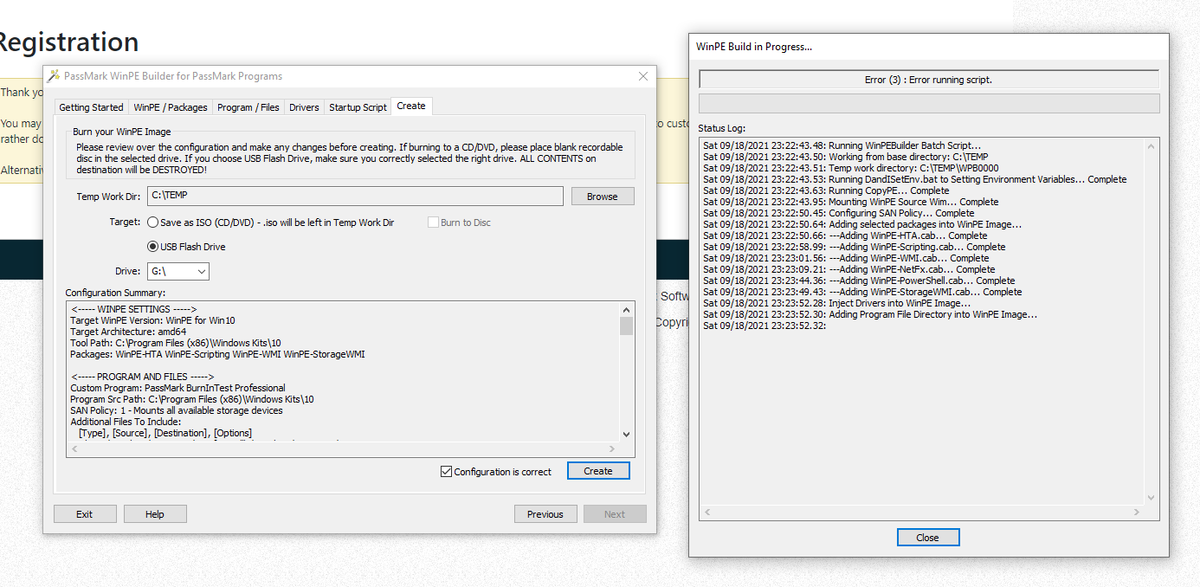The image size is (1200, 587).
Task: Click the Create button
Action: (x=598, y=471)
